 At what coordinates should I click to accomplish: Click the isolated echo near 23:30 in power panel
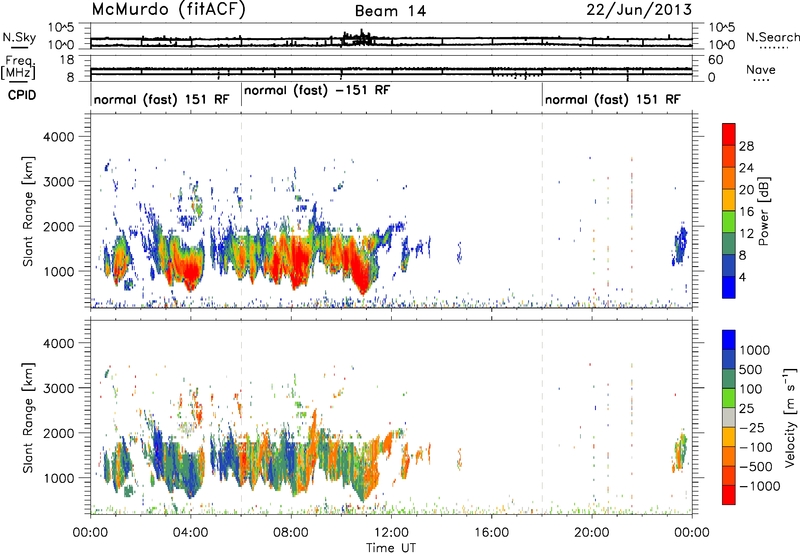tap(680, 244)
